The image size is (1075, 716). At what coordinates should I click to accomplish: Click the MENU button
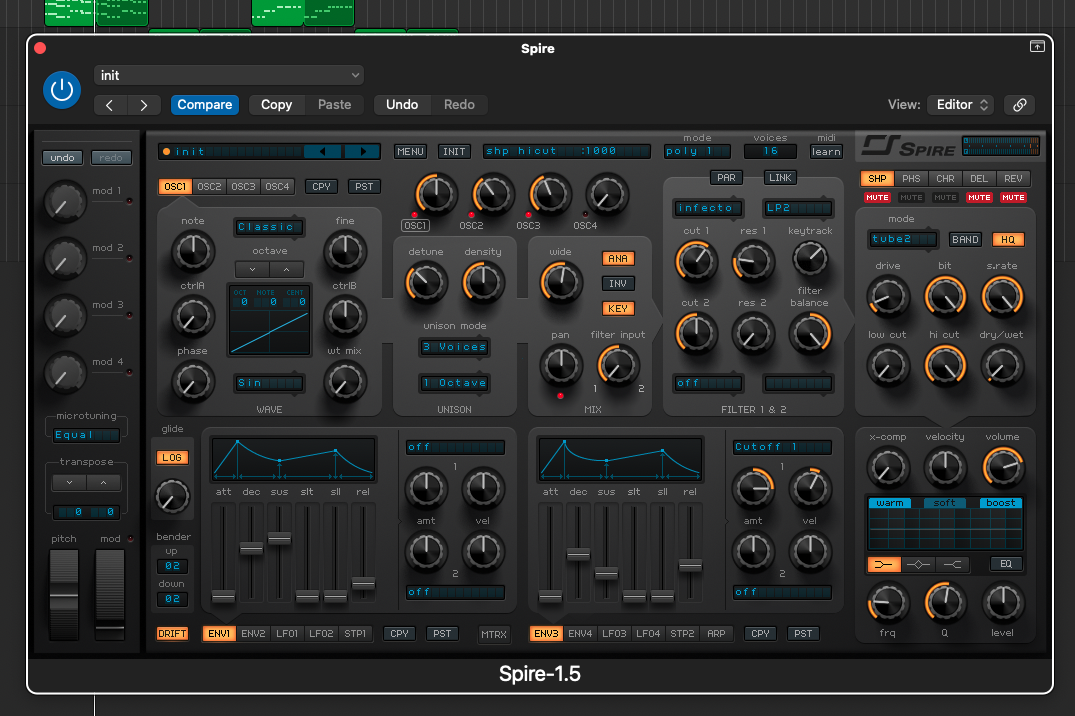click(410, 152)
